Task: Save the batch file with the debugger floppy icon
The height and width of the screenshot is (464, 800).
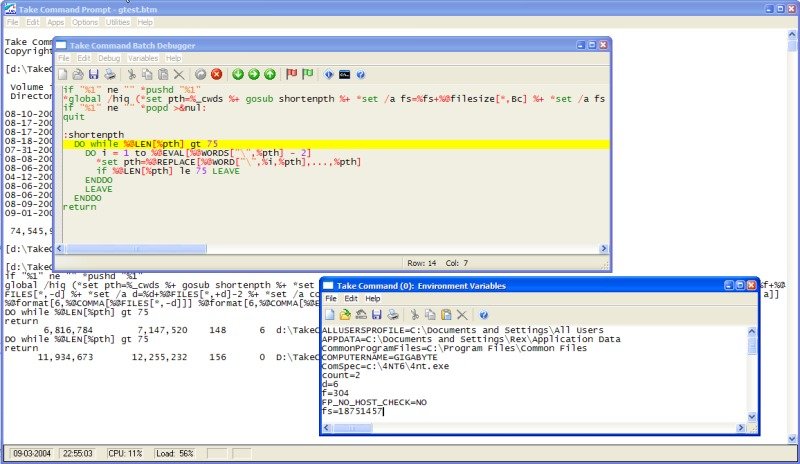Action: pyautogui.click(x=93, y=75)
